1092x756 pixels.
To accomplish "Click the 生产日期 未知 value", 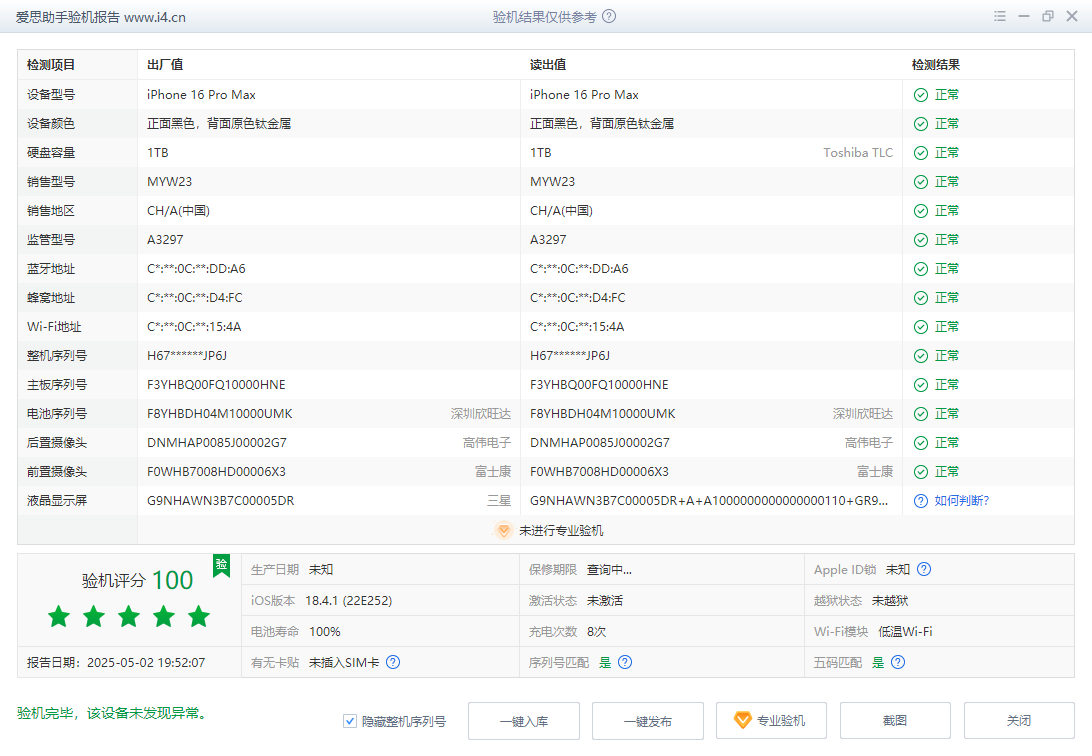I will tap(321, 569).
